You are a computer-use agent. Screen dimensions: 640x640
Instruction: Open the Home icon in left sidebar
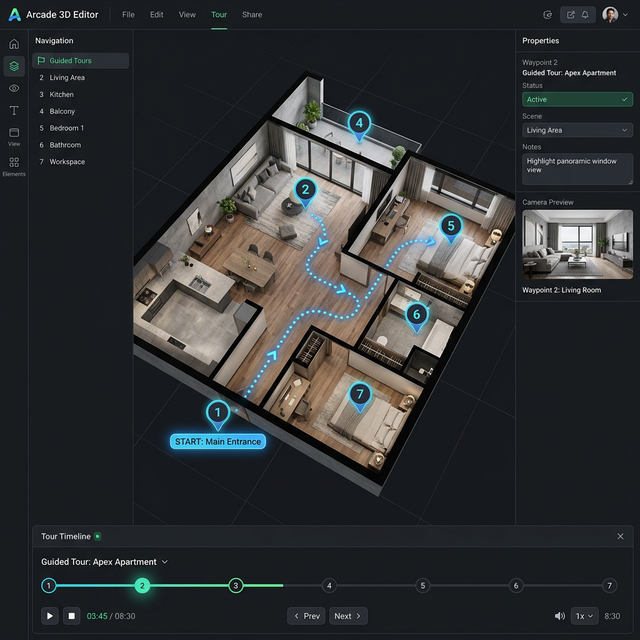(14, 44)
